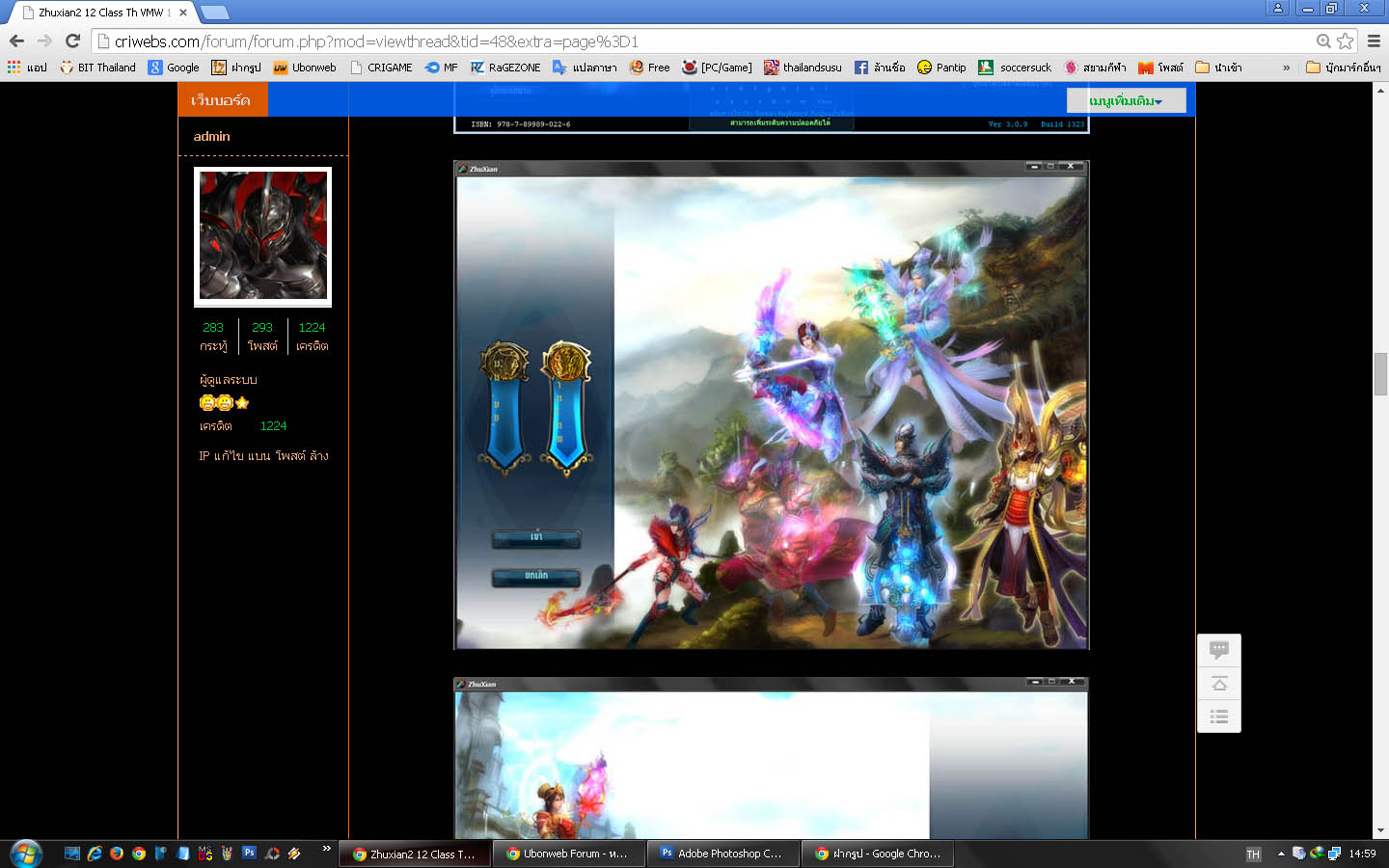Open the Pantip bookmark
1389x868 pixels.
(941, 68)
